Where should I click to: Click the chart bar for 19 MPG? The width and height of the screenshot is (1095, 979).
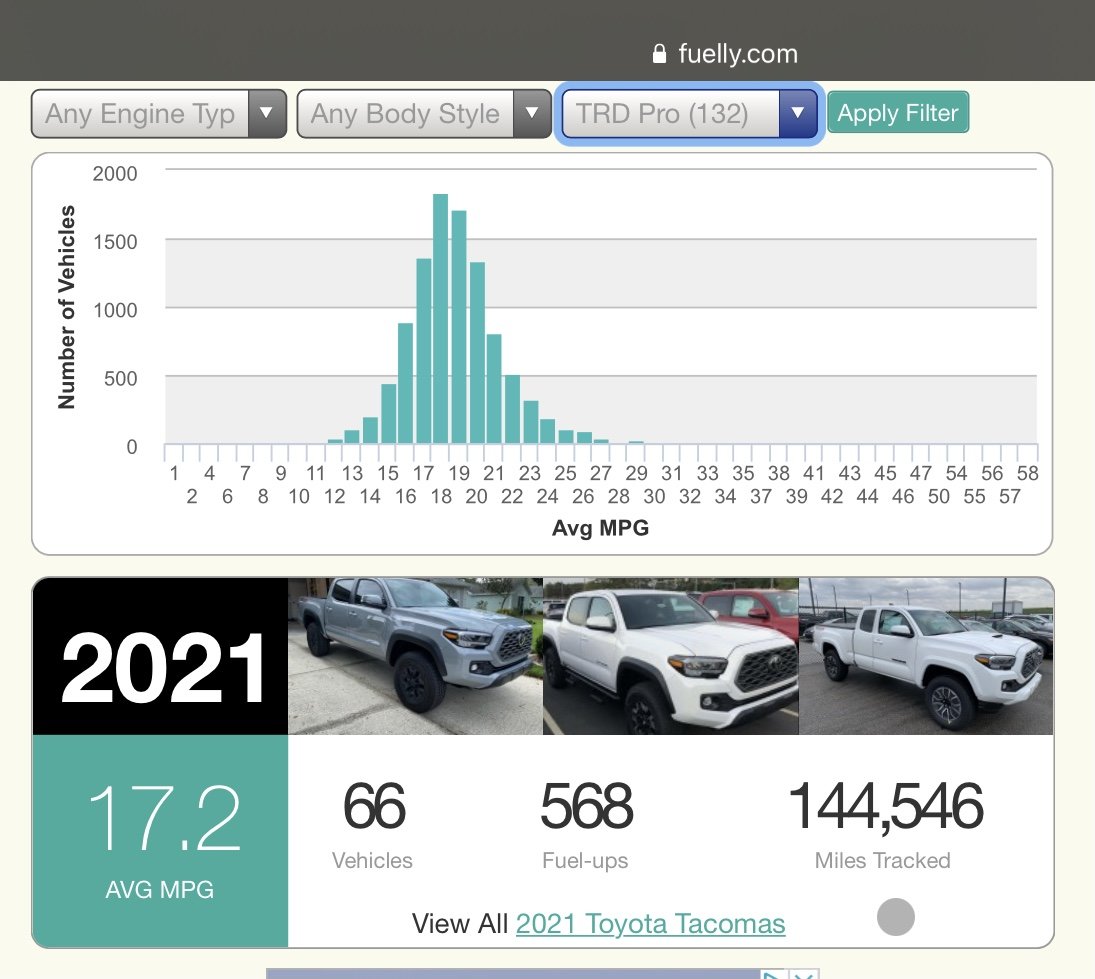pos(459,327)
